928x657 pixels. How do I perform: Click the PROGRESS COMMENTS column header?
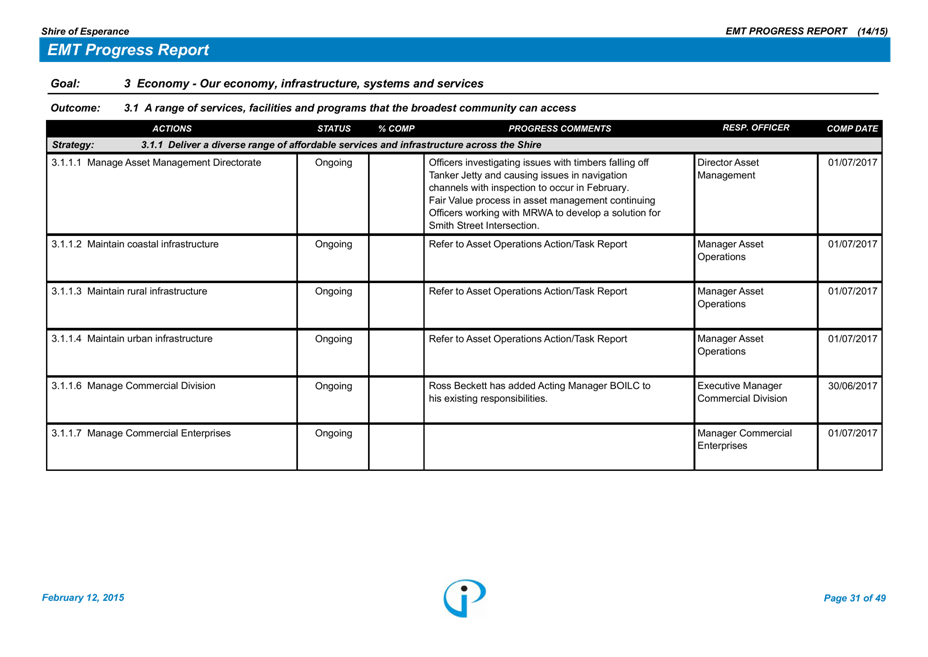pos(559,129)
